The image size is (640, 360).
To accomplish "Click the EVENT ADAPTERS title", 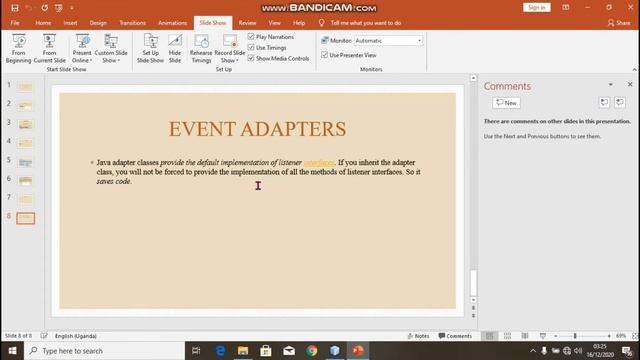I will (x=258, y=129).
